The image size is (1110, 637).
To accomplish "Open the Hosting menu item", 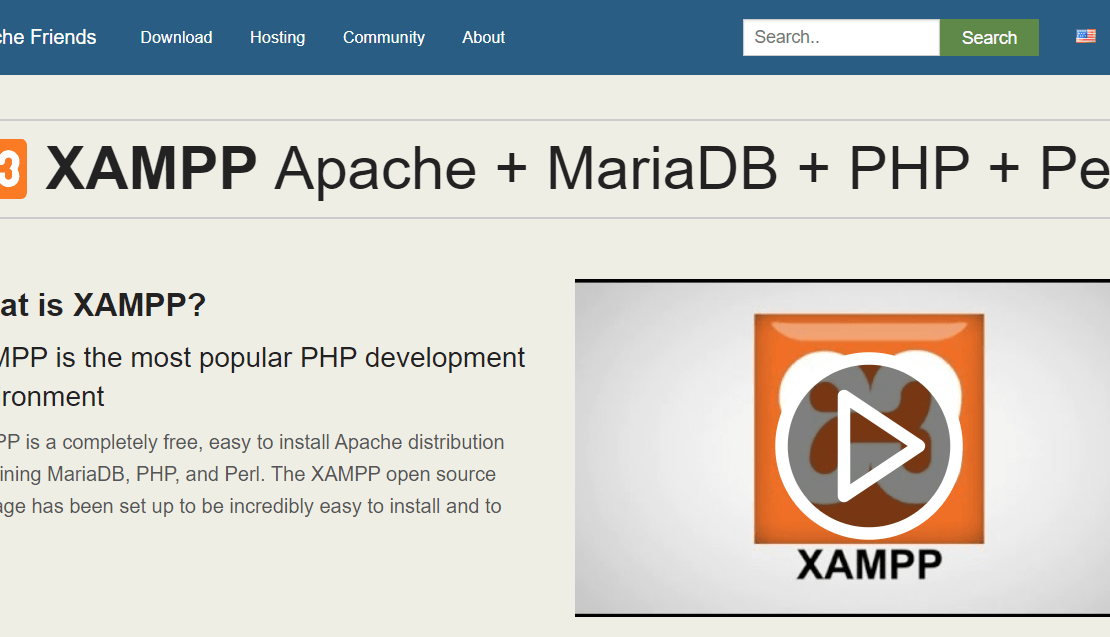I will (x=278, y=38).
